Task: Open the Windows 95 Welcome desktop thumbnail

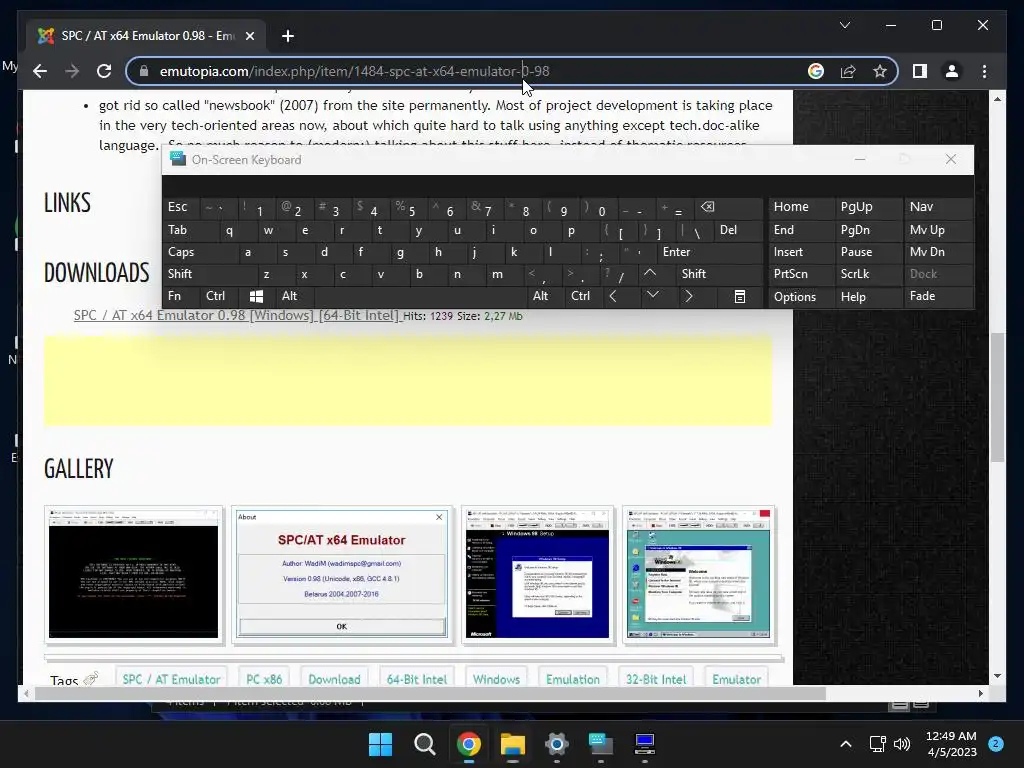Action: click(x=698, y=575)
